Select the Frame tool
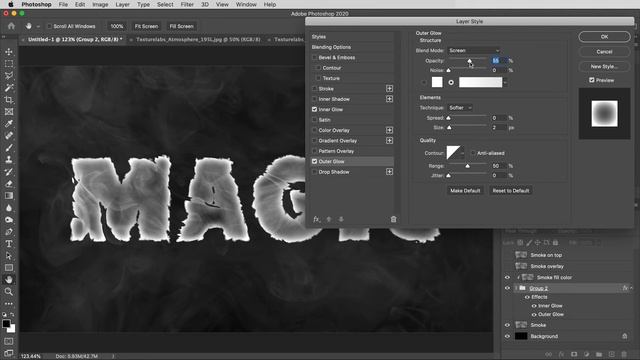Viewport: 640px width, 360px height. (x=9, y=111)
